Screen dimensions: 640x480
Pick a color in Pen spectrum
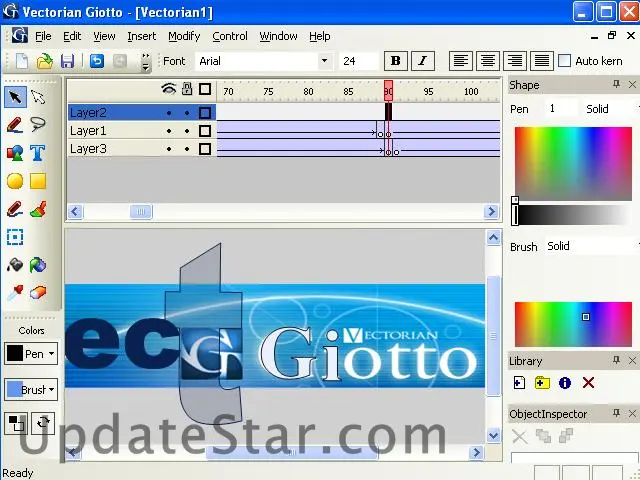coord(573,164)
